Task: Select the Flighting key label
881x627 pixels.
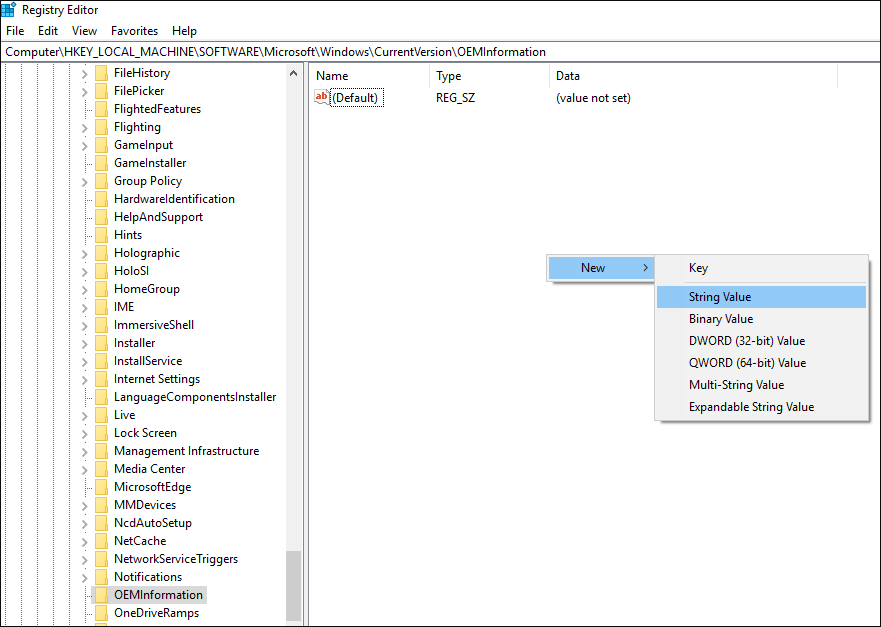Action: point(137,127)
